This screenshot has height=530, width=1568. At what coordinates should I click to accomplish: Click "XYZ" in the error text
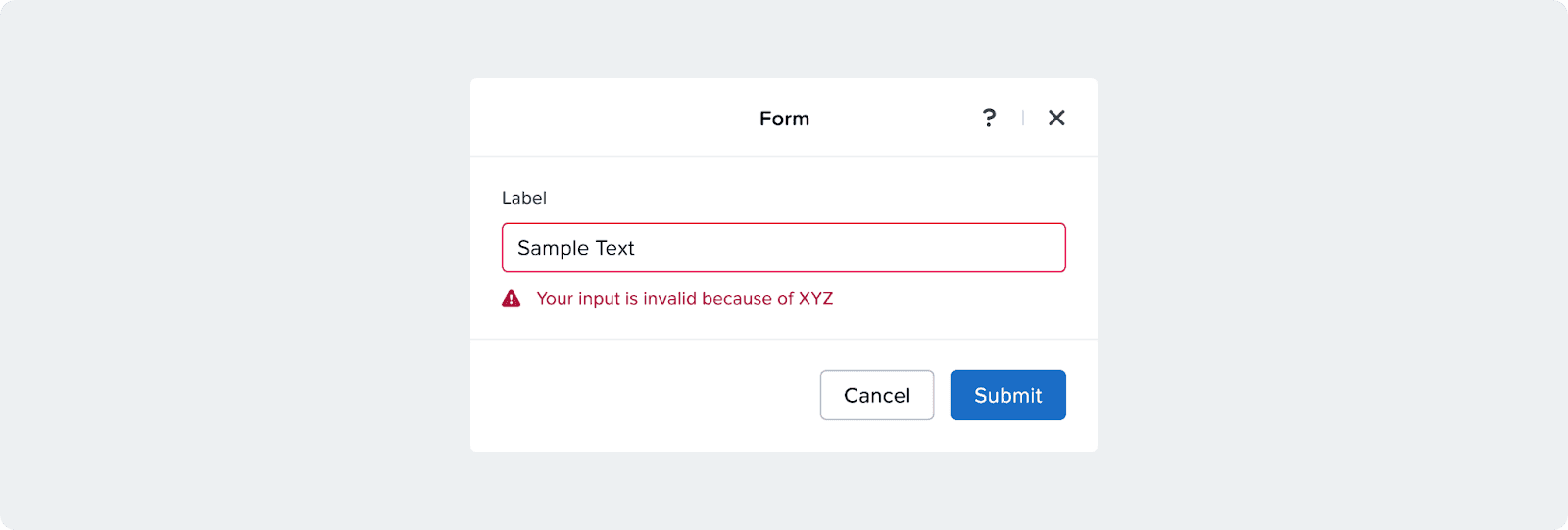pos(815,299)
